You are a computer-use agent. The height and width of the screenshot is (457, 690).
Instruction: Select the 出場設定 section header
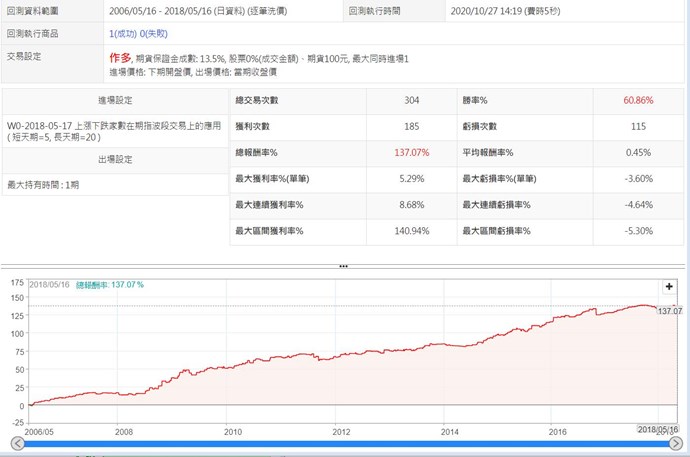(113, 160)
